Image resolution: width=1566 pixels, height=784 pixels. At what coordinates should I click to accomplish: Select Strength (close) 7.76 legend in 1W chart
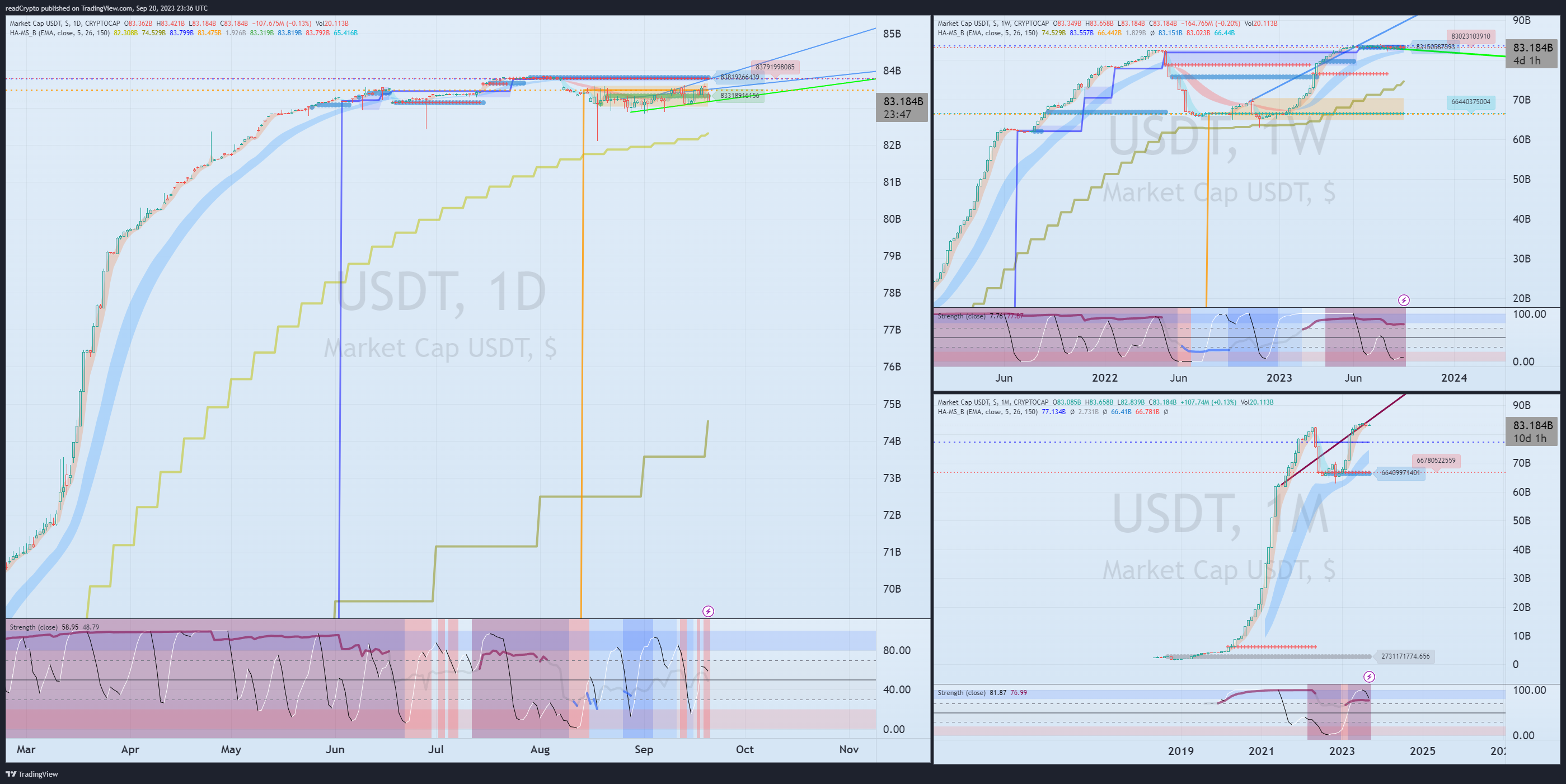coord(980,316)
